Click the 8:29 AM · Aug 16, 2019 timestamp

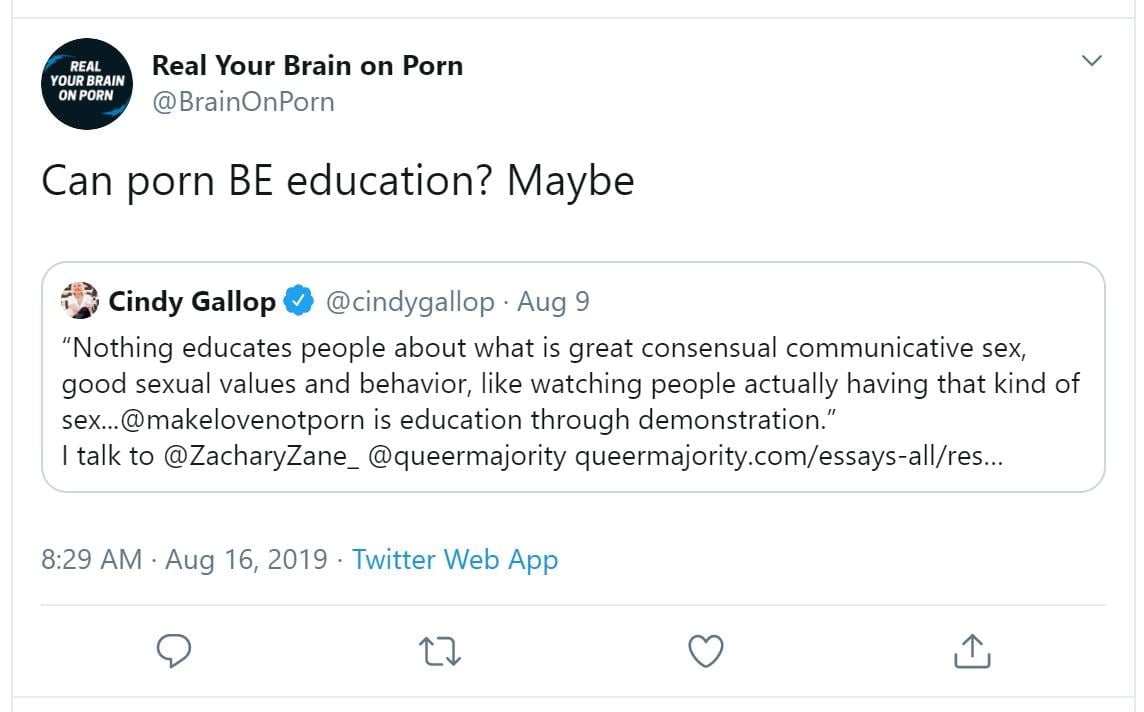[184, 559]
